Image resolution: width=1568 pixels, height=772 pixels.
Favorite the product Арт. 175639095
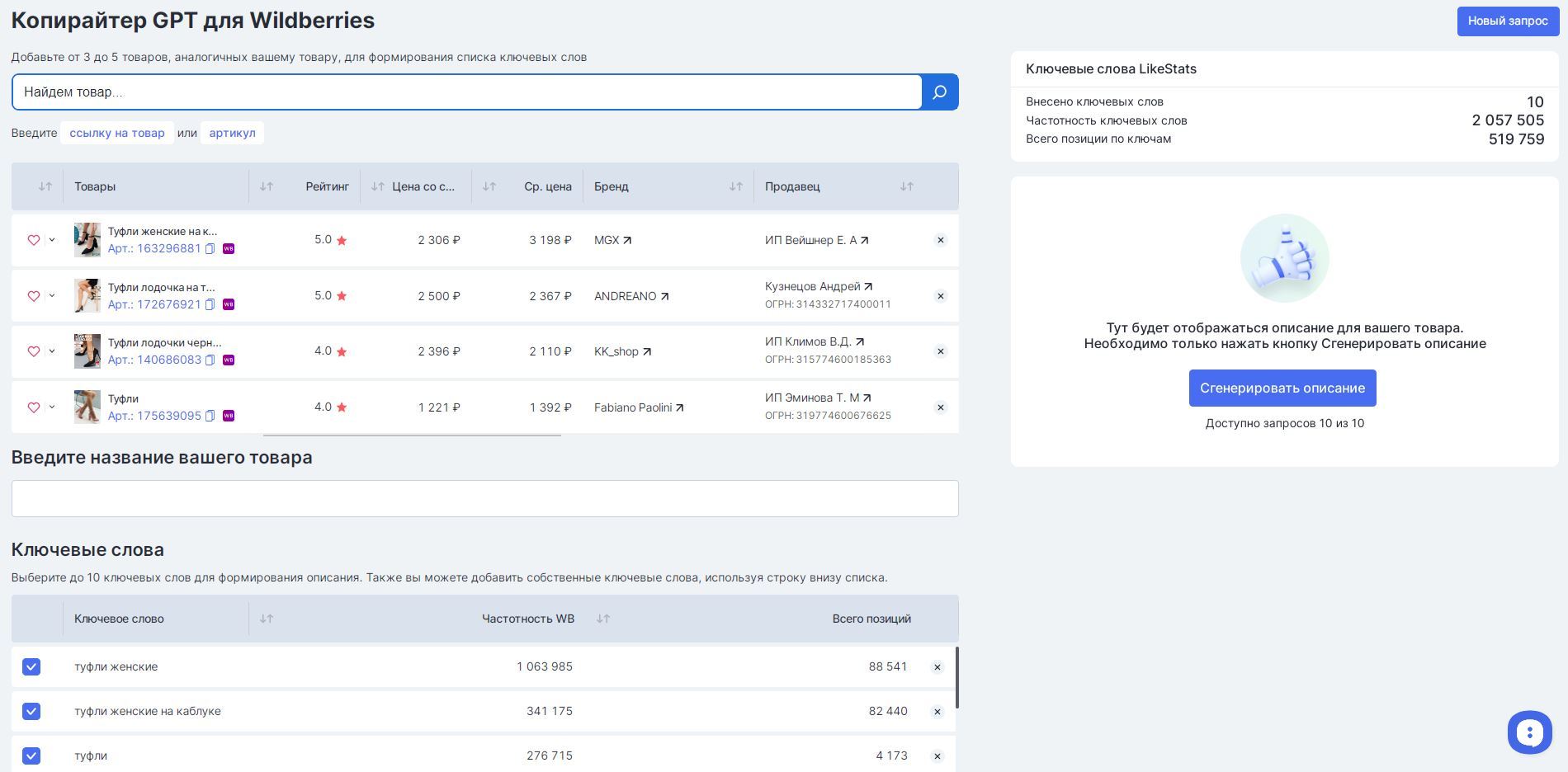[34, 407]
